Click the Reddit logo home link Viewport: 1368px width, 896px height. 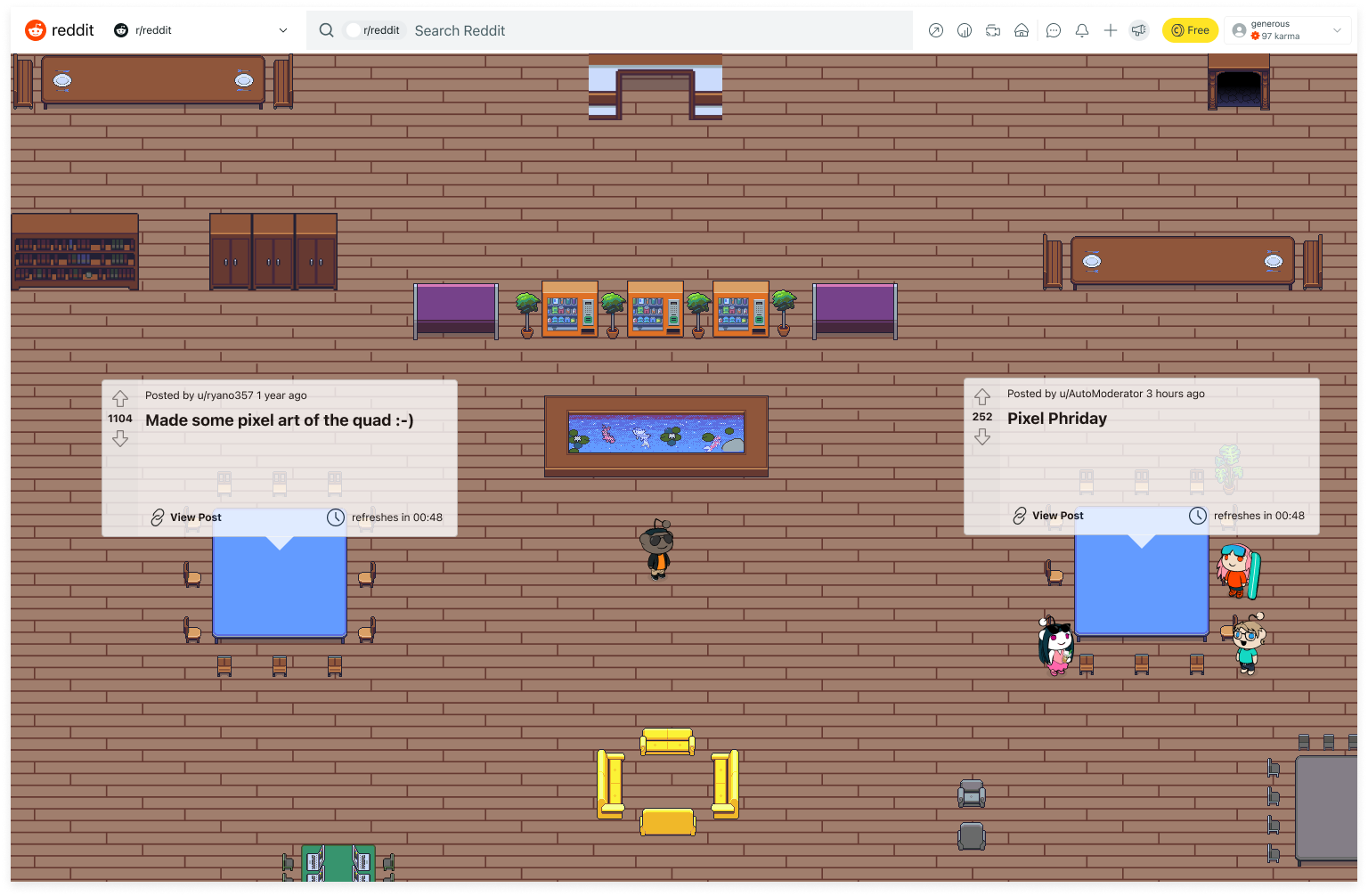click(x=60, y=30)
